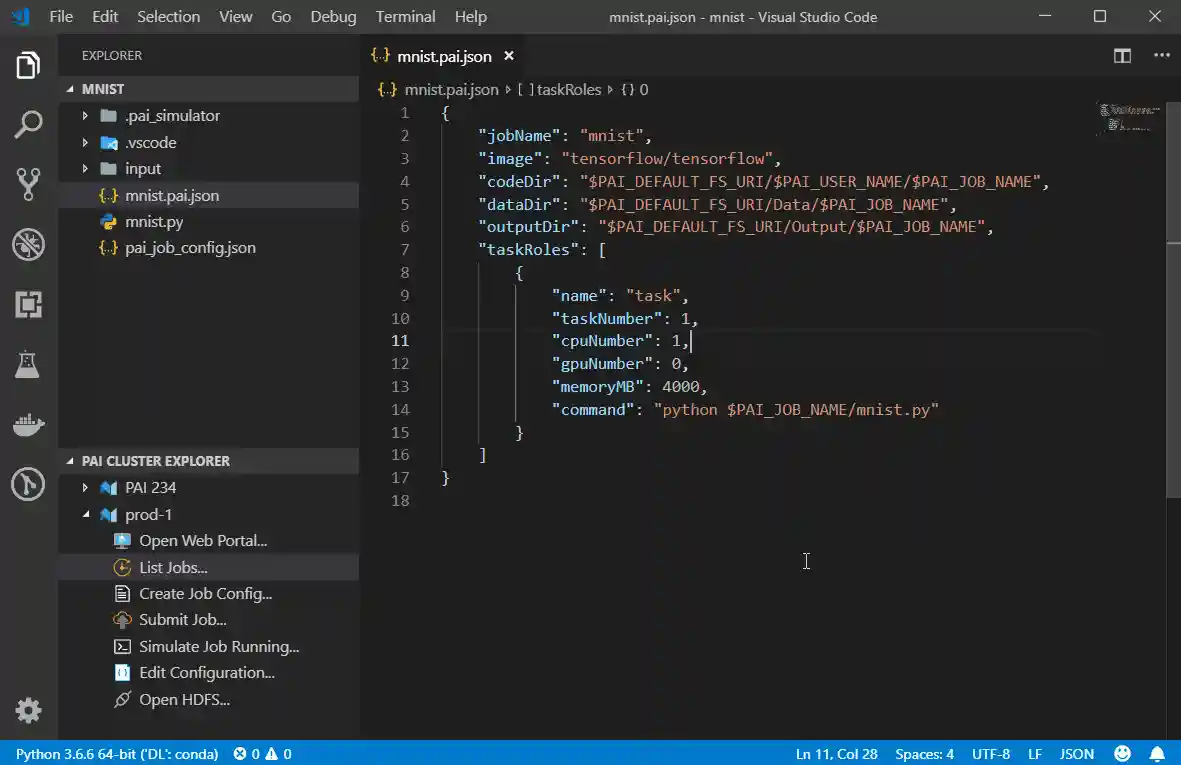Click Submit Job... under prod-1
Viewport: 1181px width, 765px height.
[182, 620]
